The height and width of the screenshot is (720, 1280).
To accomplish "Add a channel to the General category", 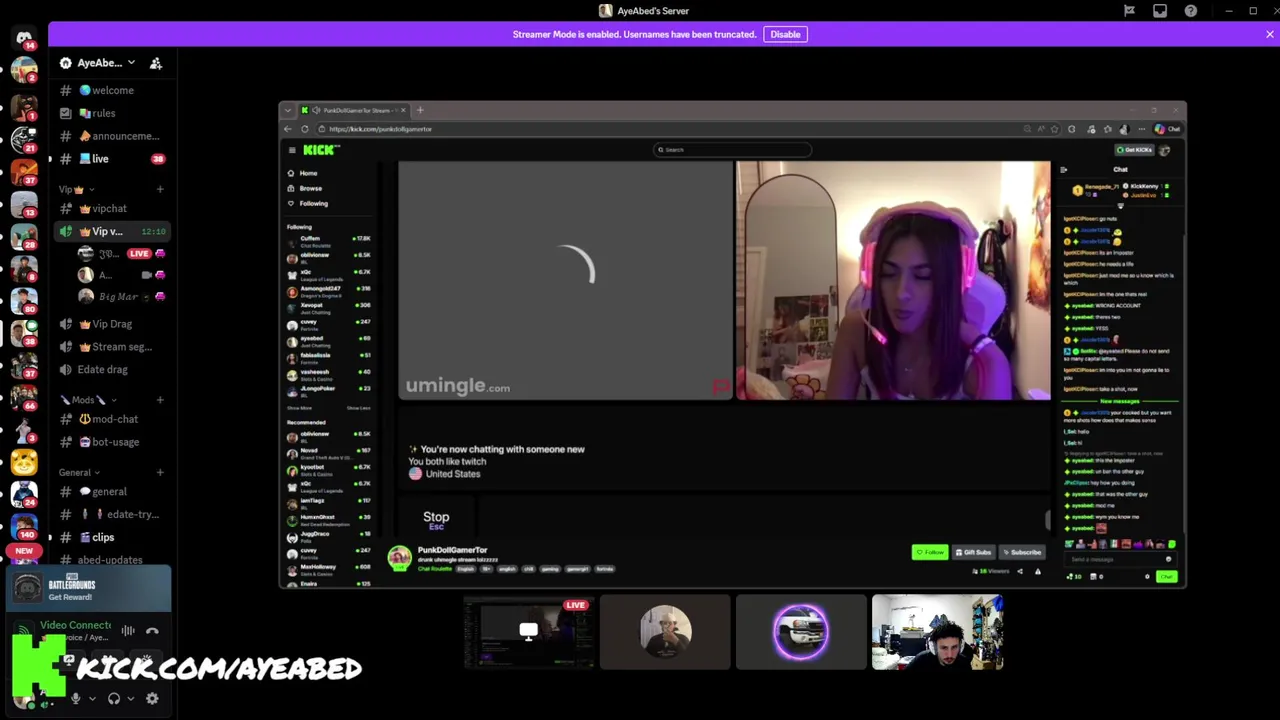I will pos(160,472).
